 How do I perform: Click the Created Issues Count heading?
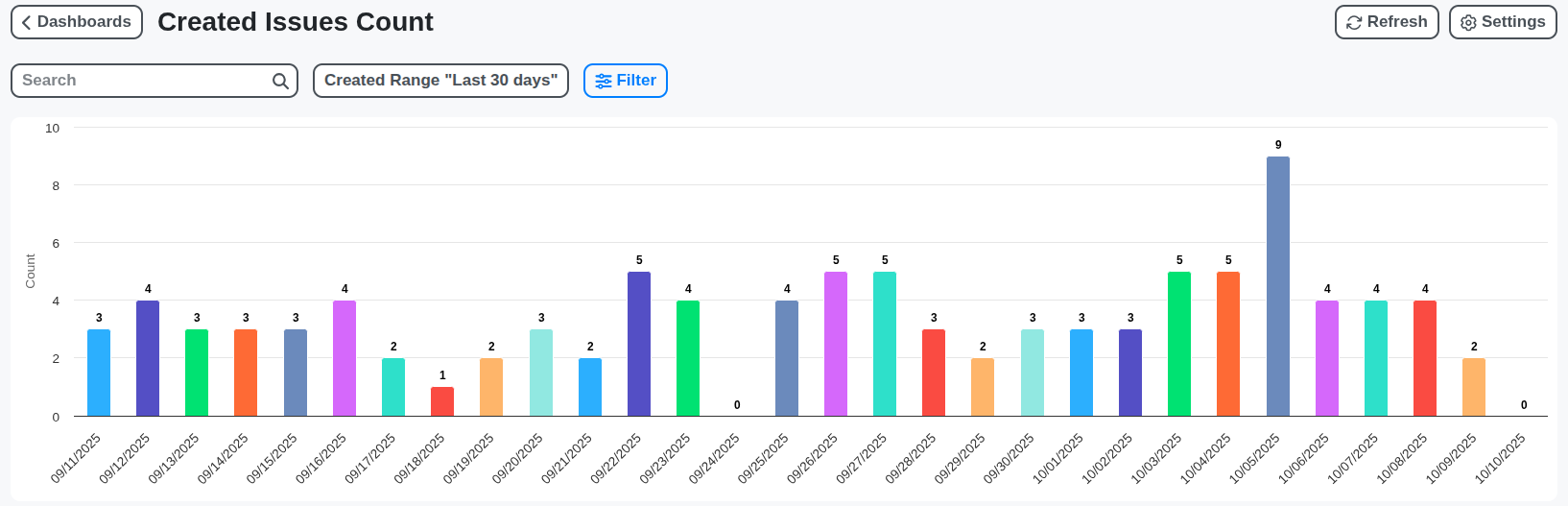(296, 22)
